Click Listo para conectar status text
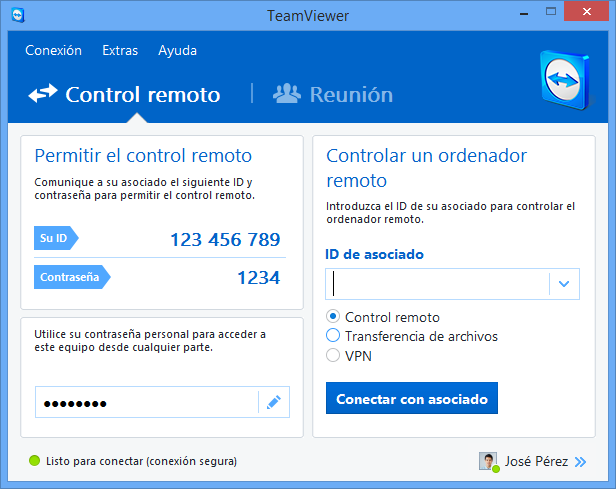This screenshot has width=616, height=489. [x=141, y=461]
